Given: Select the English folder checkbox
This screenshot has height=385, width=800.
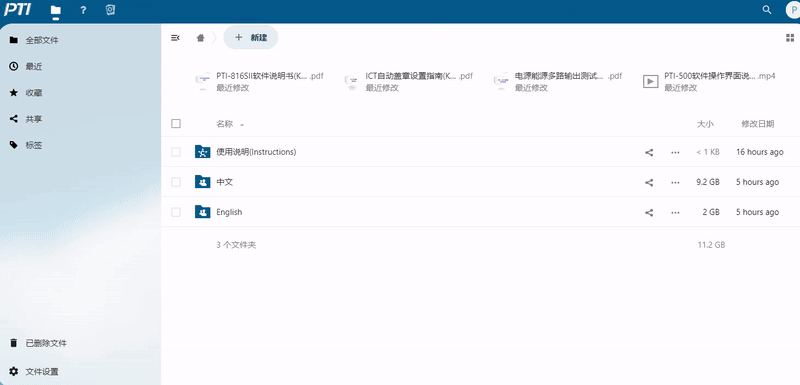Looking at the screenshot, I should tap(176, 212).
